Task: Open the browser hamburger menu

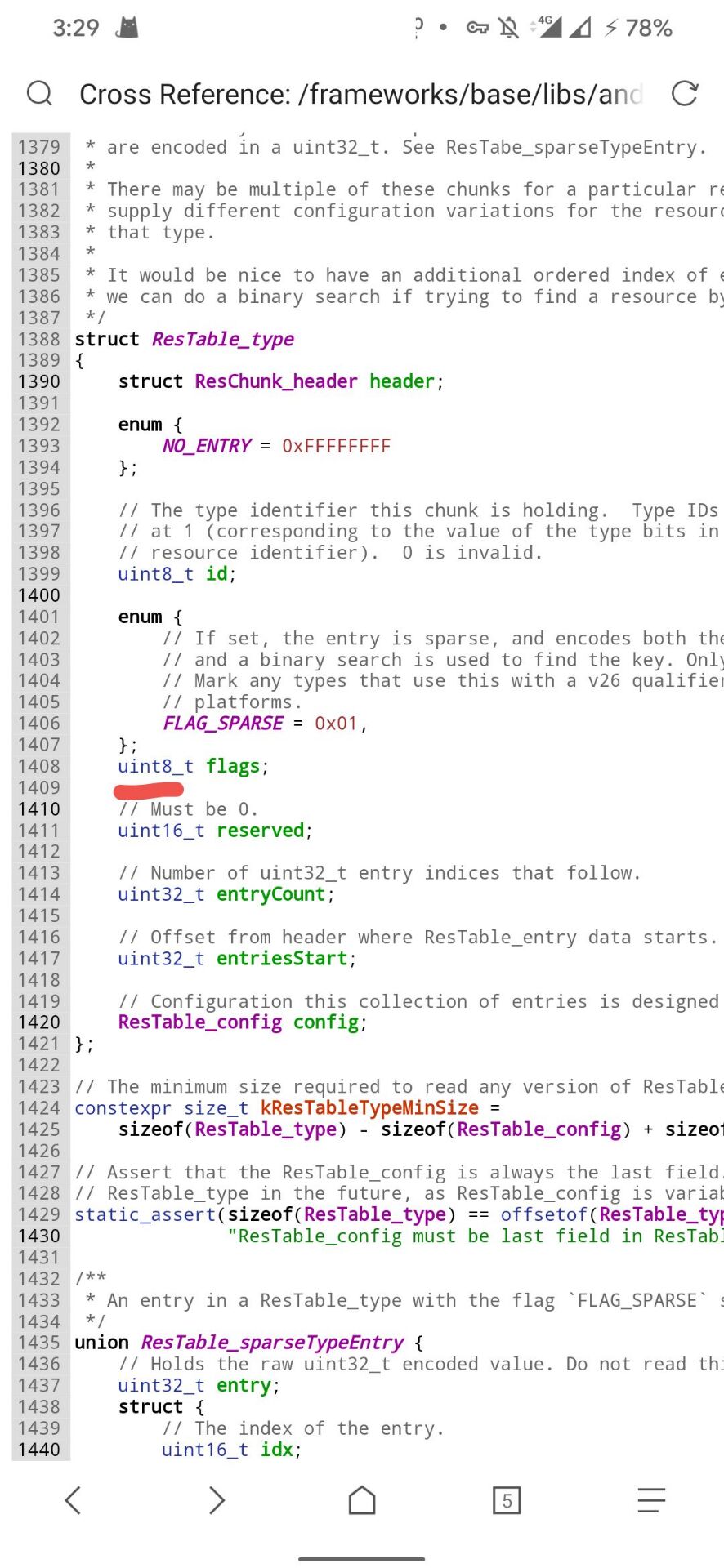Action: click(651, 1499)
